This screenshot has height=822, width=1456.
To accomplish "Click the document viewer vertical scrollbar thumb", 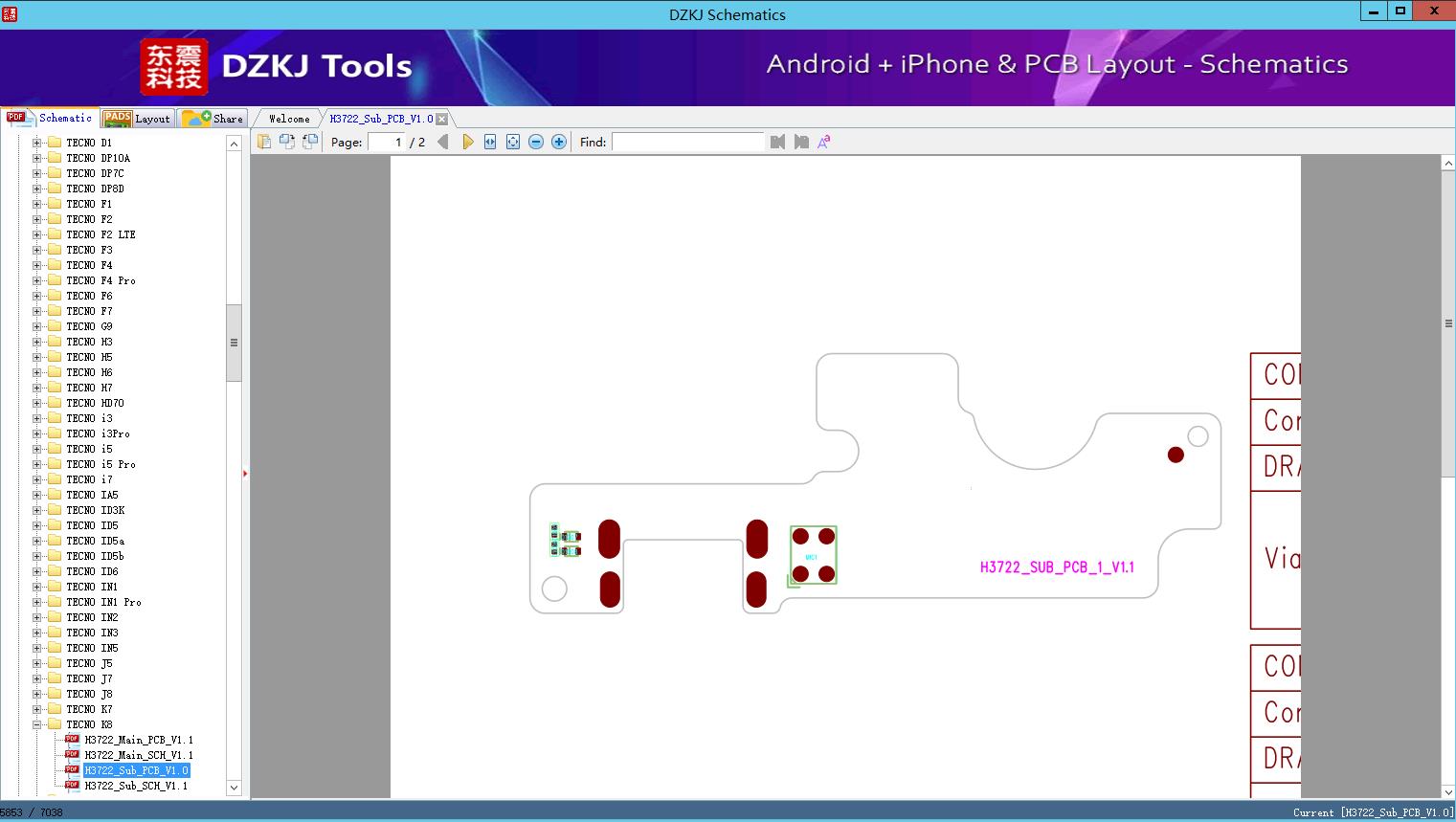I will point(1448,323).
